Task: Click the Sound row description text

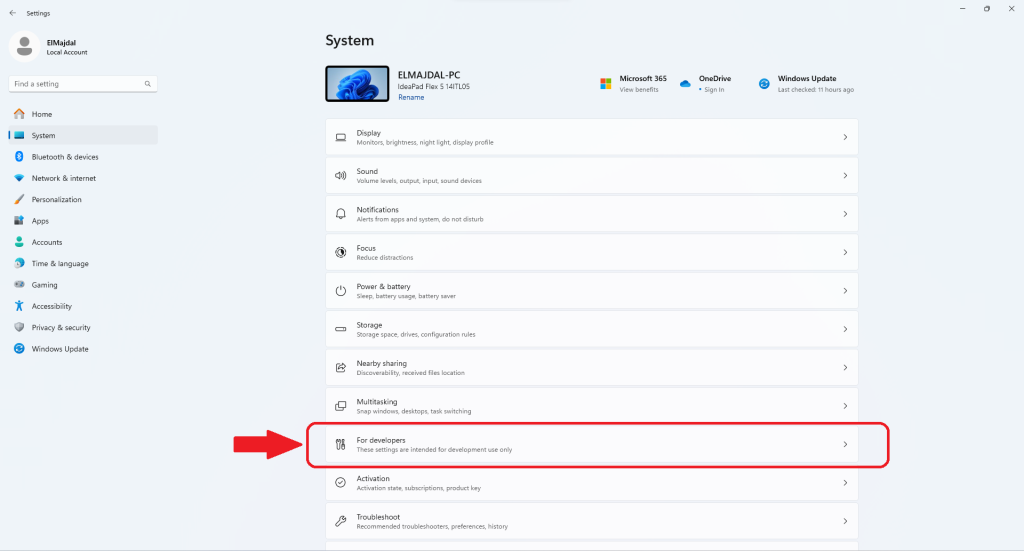Action: (x=419, y=181)
